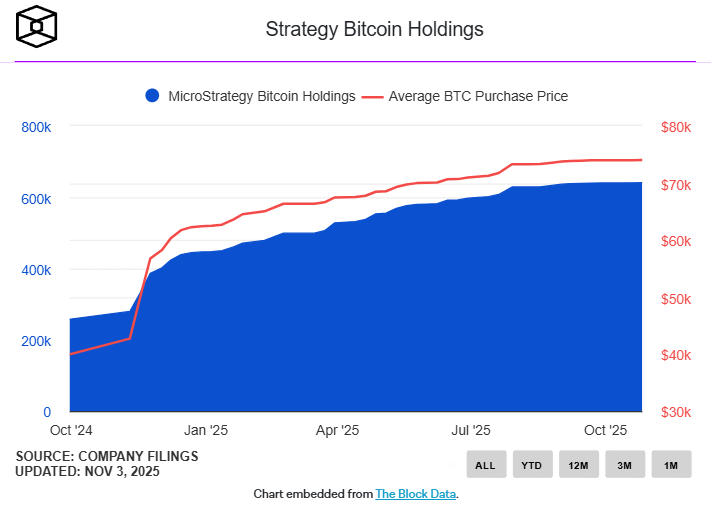Viewport: 711px width, 505px height.
Task: Click the Oct '25 x-axis label
Action: (605, 430)
